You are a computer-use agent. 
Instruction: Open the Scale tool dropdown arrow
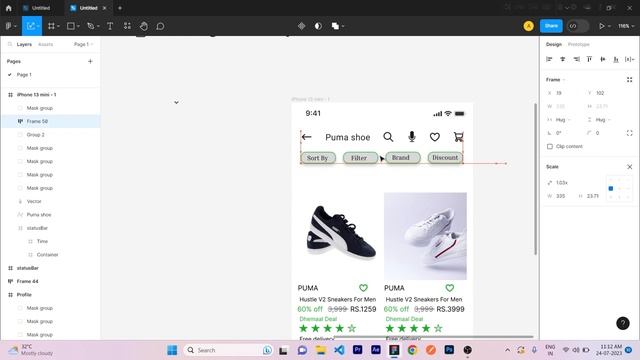click(x=38, y=26)
